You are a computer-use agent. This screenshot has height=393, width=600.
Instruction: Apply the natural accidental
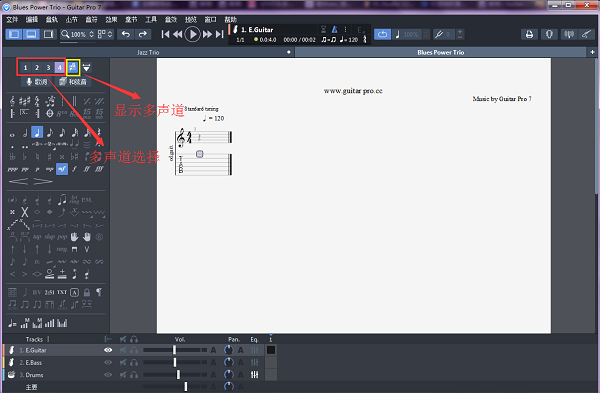pos(37,157)
